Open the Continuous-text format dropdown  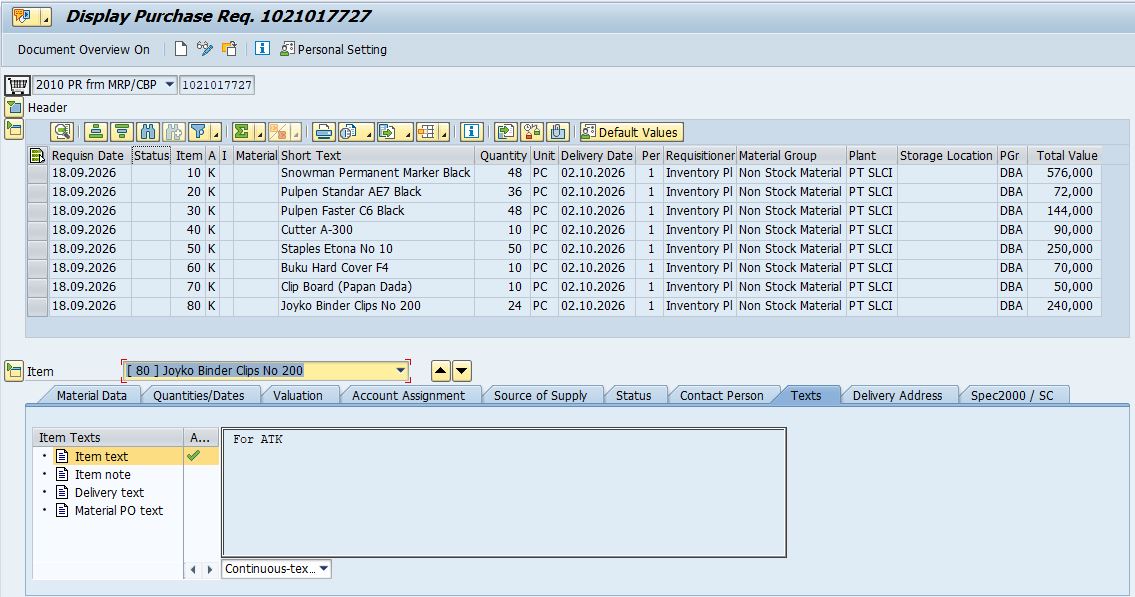(277, 569)
